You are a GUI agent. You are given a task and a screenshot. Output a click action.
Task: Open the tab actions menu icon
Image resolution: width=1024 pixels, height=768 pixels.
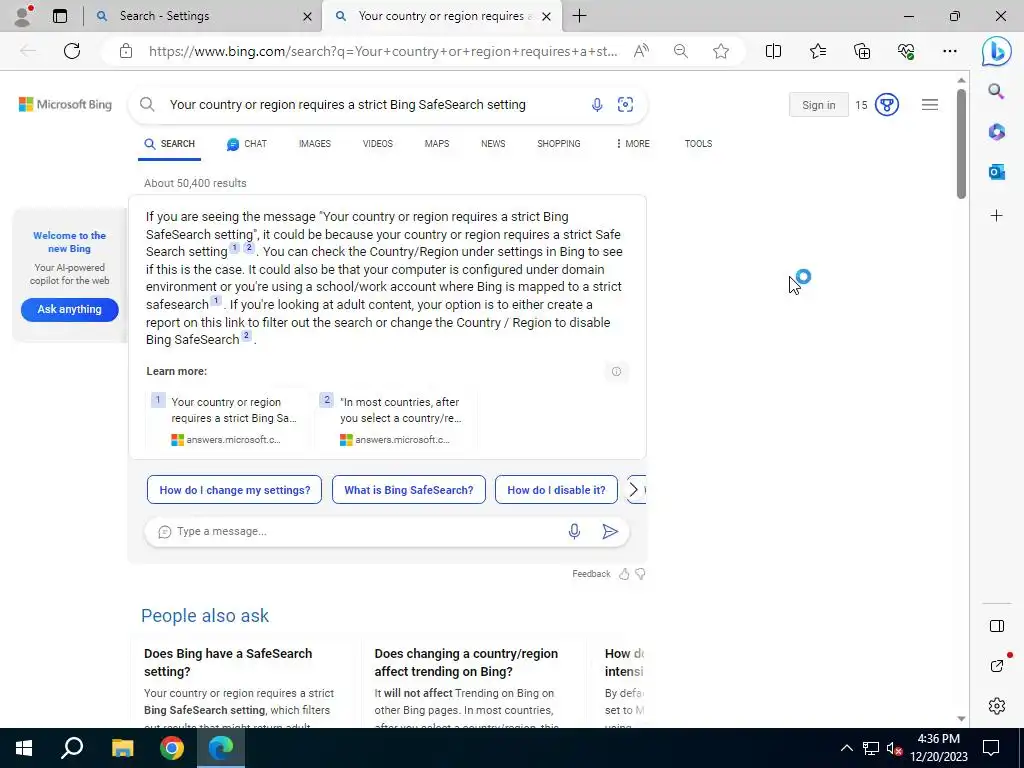(60, 16)
